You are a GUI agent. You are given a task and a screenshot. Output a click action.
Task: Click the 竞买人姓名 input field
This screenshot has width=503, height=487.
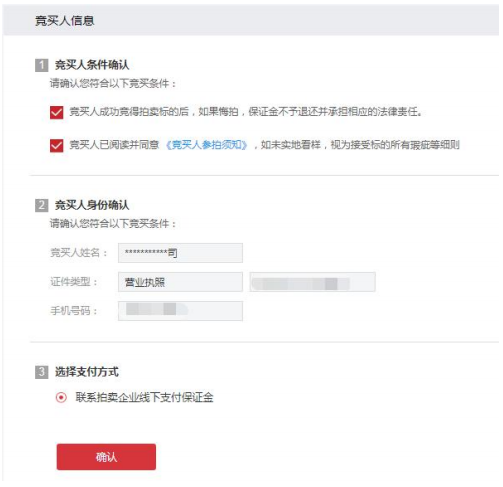click(x=180, y=253)
